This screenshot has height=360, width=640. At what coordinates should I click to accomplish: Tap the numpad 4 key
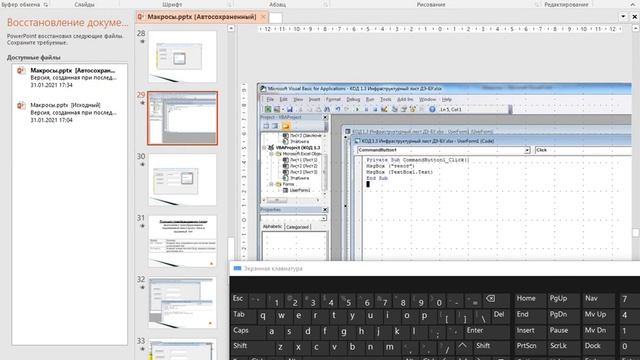pos(629,315)
